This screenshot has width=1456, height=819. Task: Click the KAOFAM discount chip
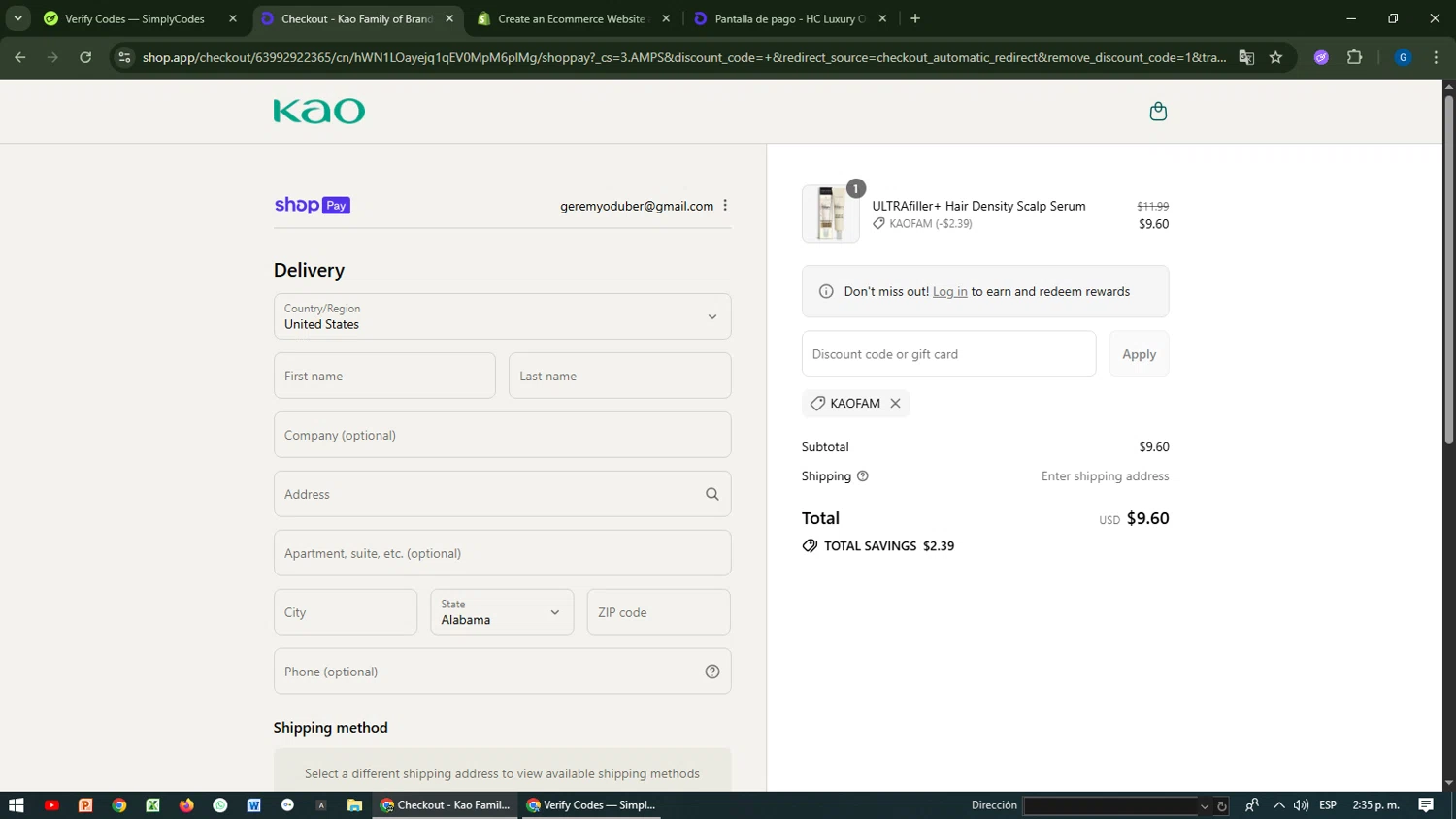(x=855, y=404)
